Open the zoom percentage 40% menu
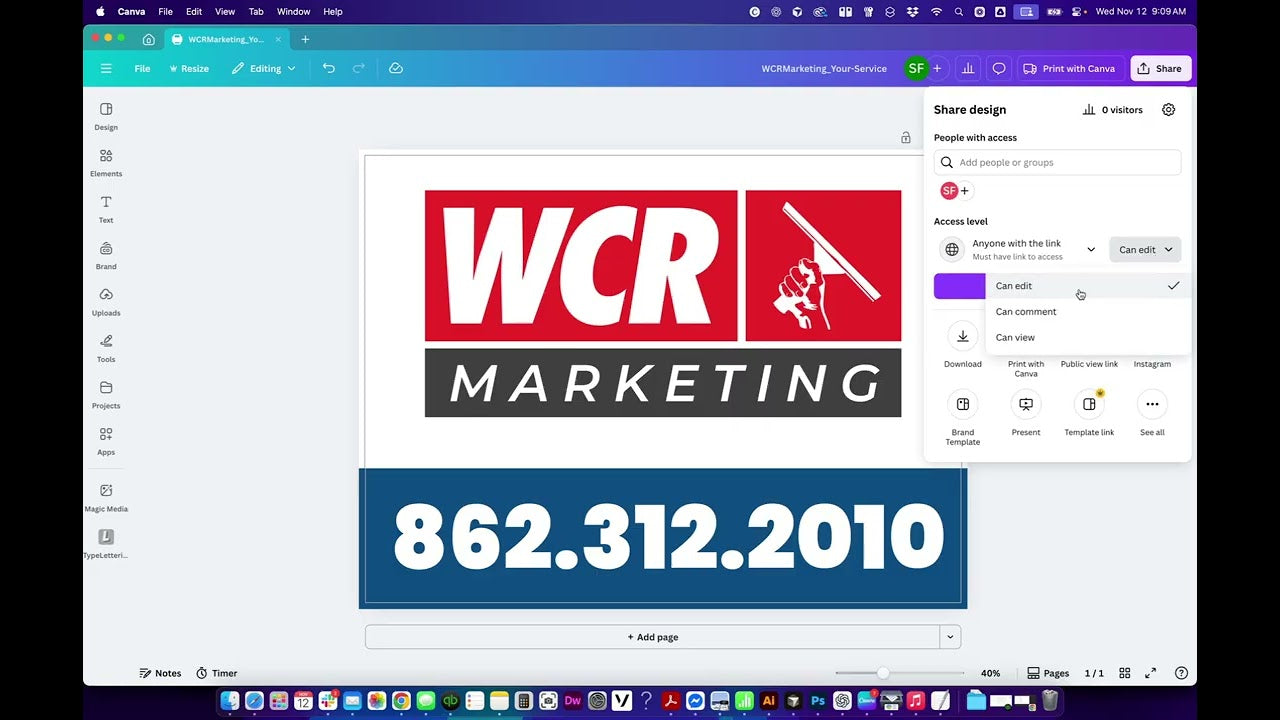 pos(990,673)
